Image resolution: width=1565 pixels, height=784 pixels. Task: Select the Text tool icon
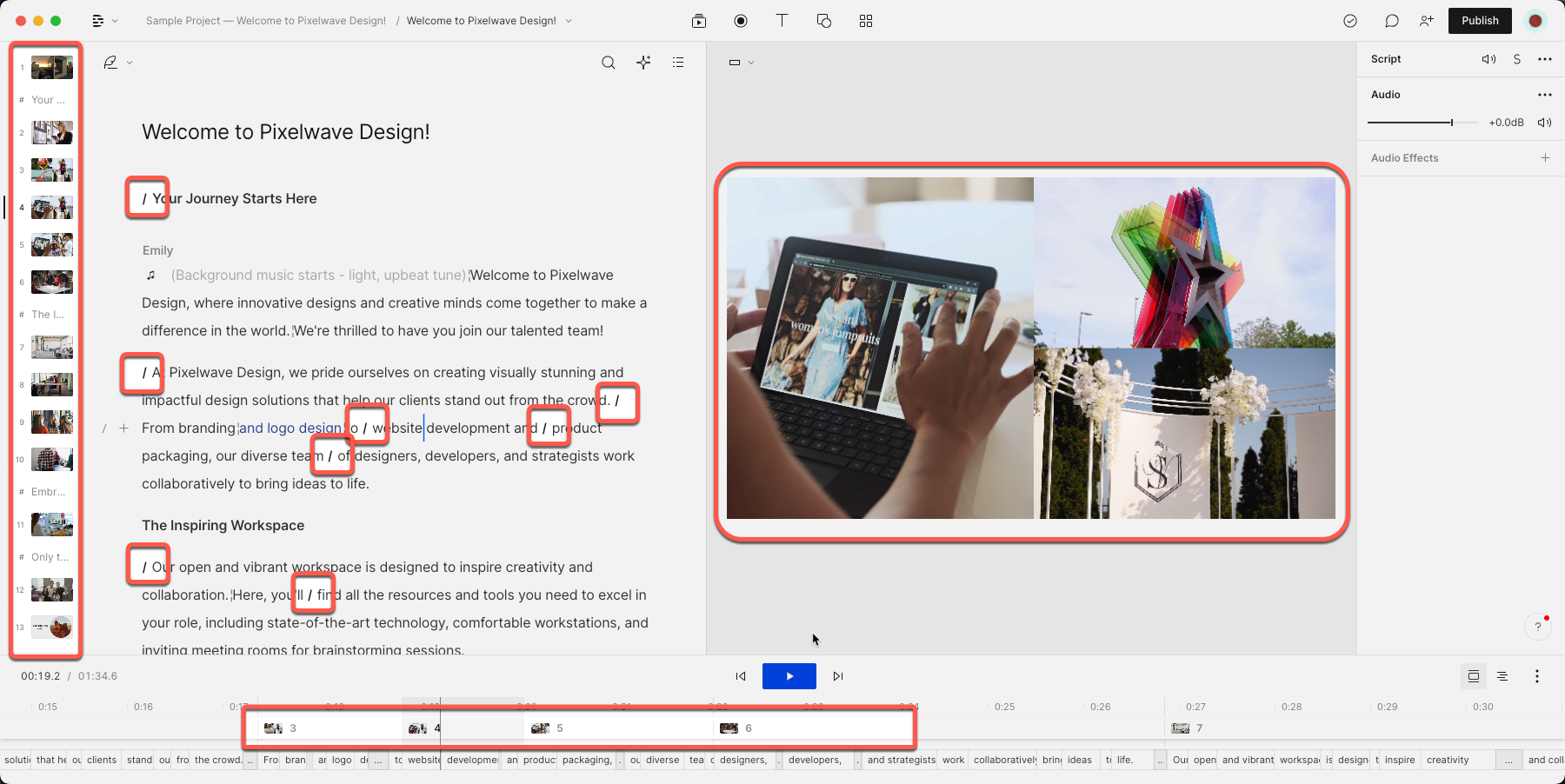782,21
